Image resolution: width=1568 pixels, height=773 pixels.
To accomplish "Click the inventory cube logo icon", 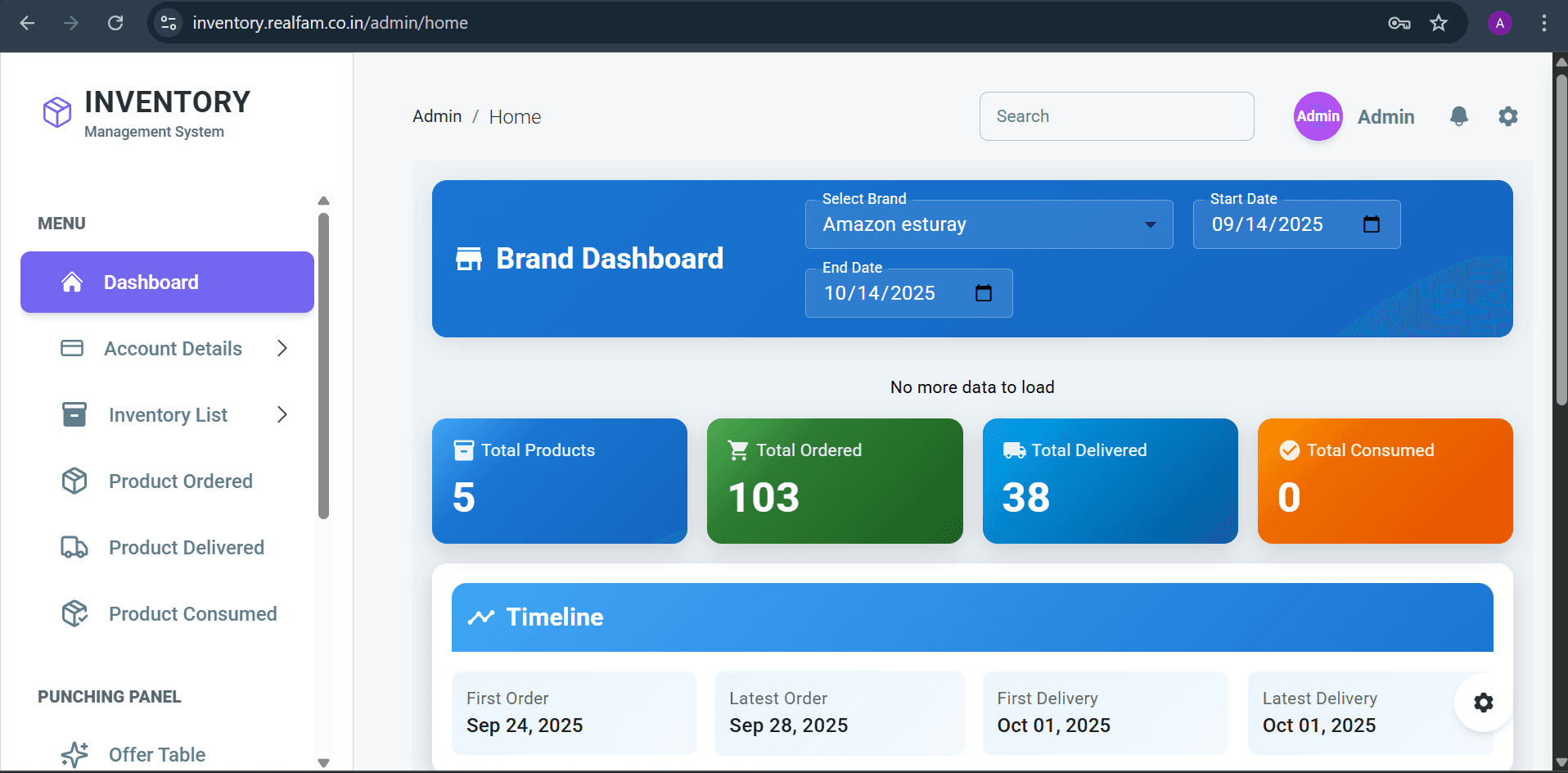I will pyautogui.click(x=57, y=112).
